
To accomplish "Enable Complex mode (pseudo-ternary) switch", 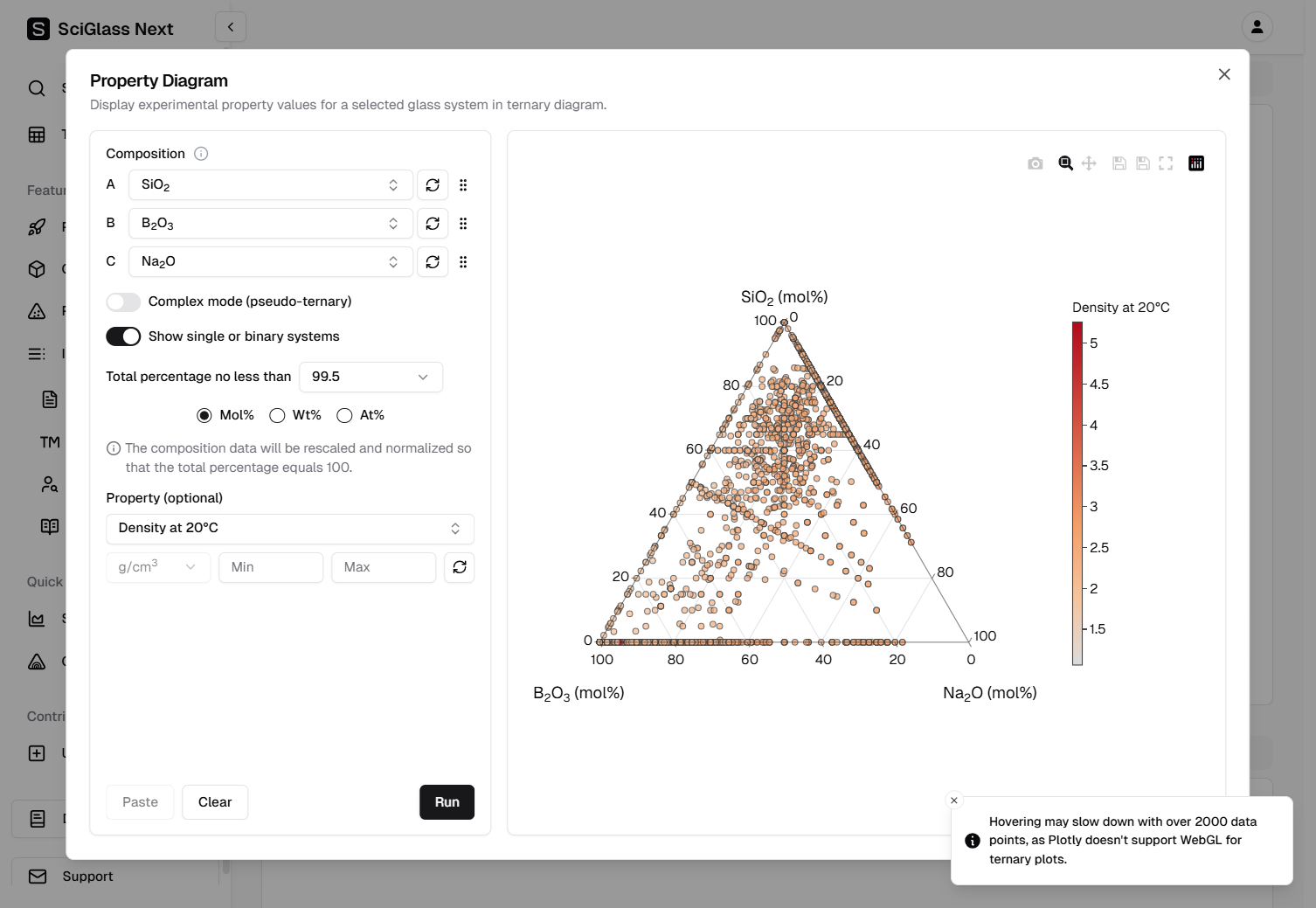I will pos(123,302).
